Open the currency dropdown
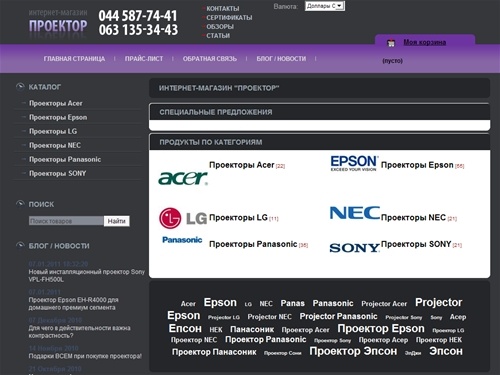500x375 pixels. point(325,6)
